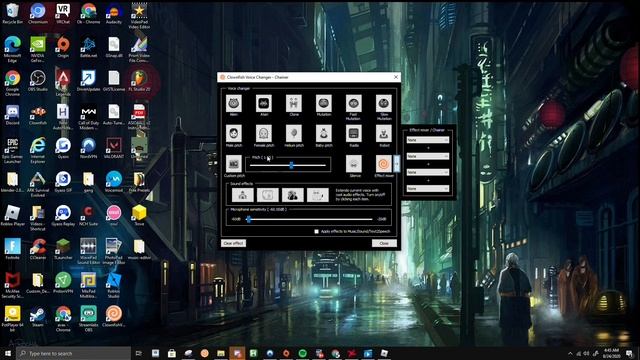This screenshot has height=360, width=640.
Task: Select the Roblox Player desktop shortcut
Action: click(12, 215)
